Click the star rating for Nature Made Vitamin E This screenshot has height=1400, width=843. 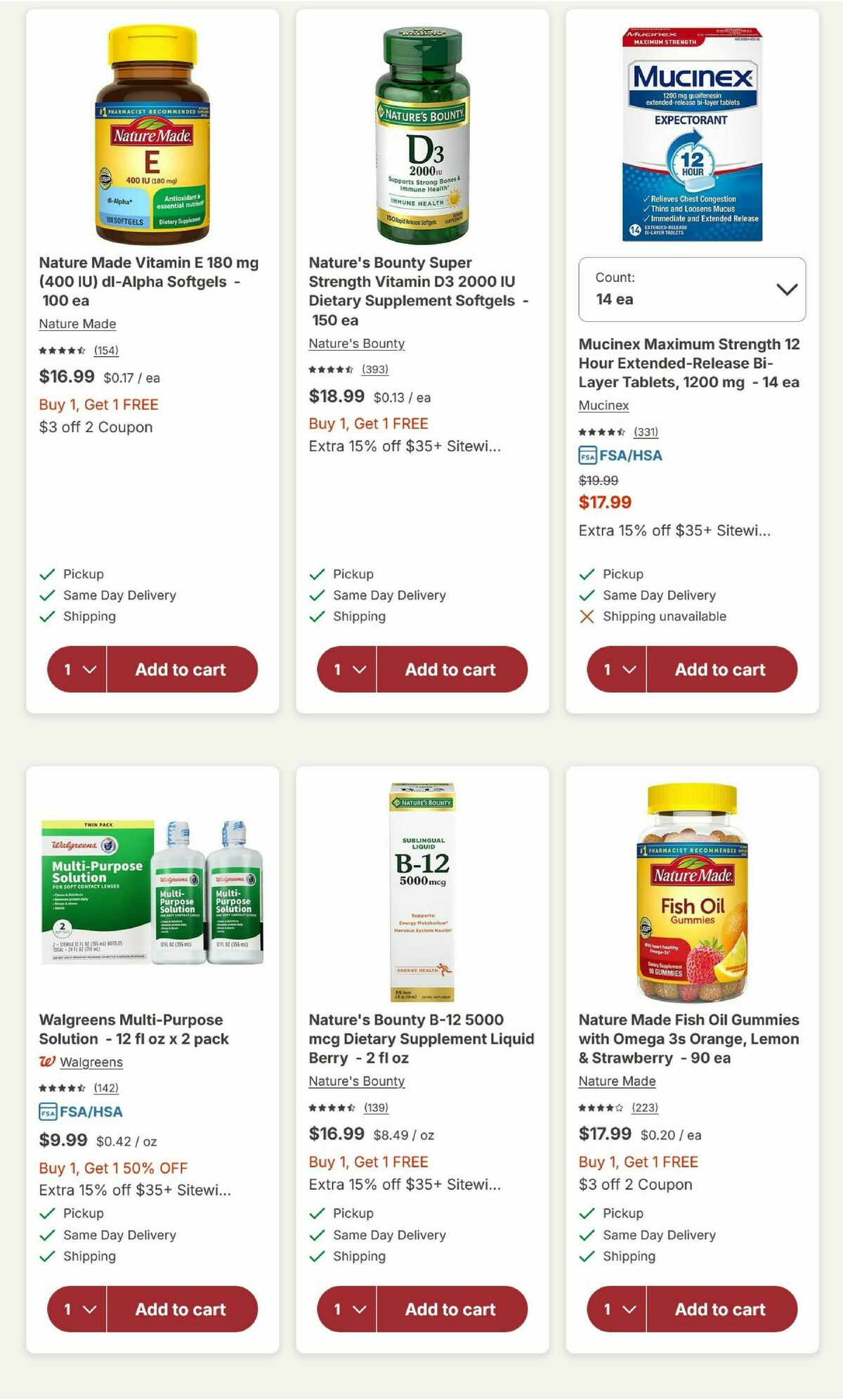[63, 350]
